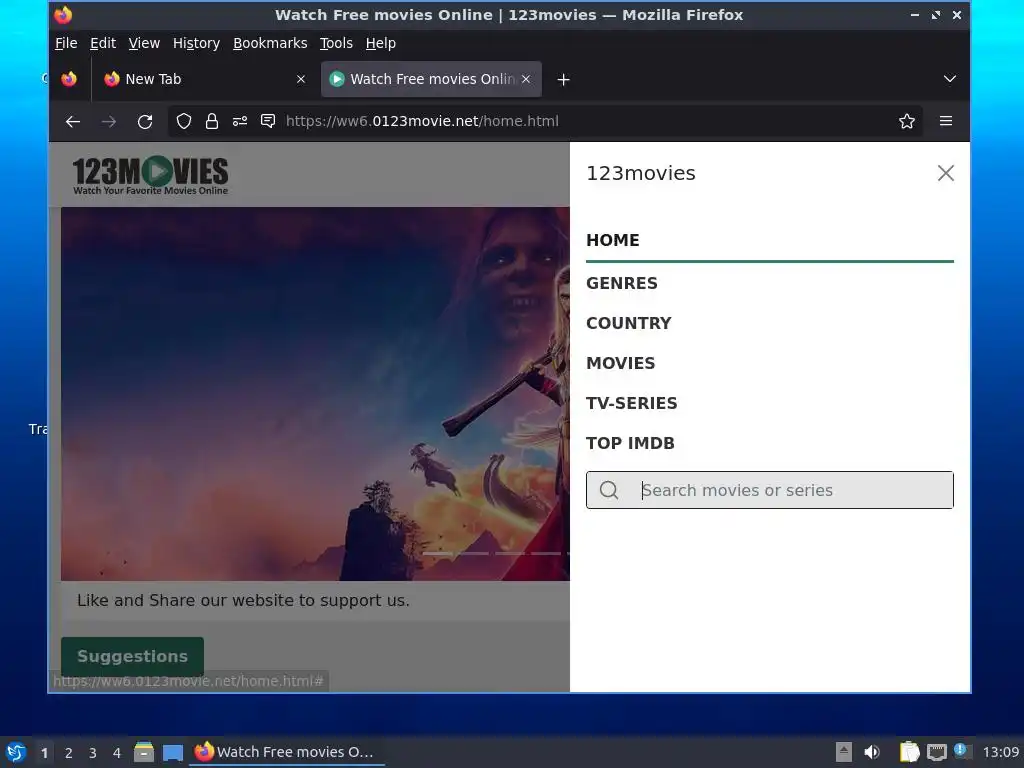Screen dimensions: 1024x768
Task: Select the Firefox window taskbar entry
Action: tap(286, 752)
